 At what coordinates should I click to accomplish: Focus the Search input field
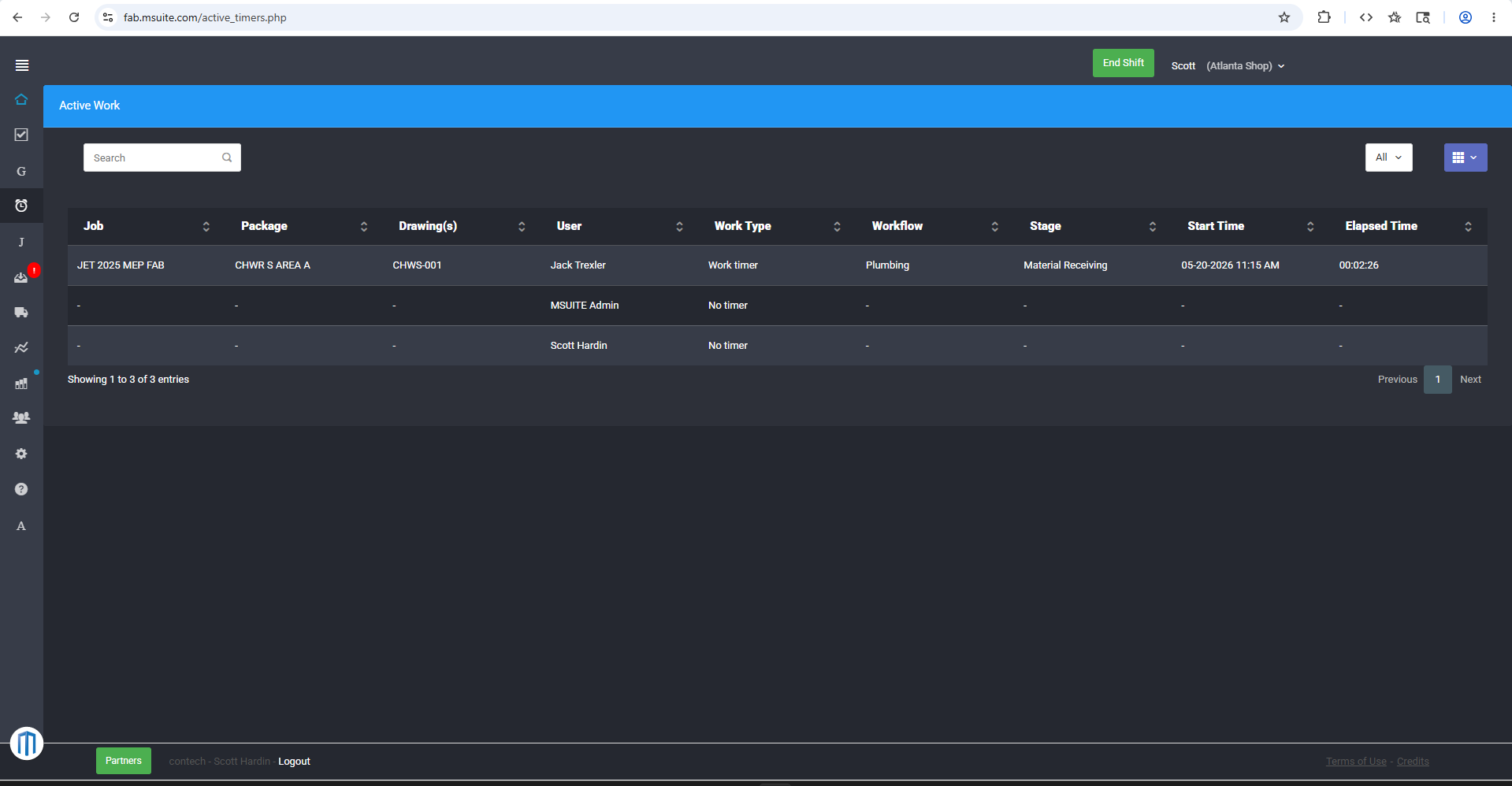(162, 158)
